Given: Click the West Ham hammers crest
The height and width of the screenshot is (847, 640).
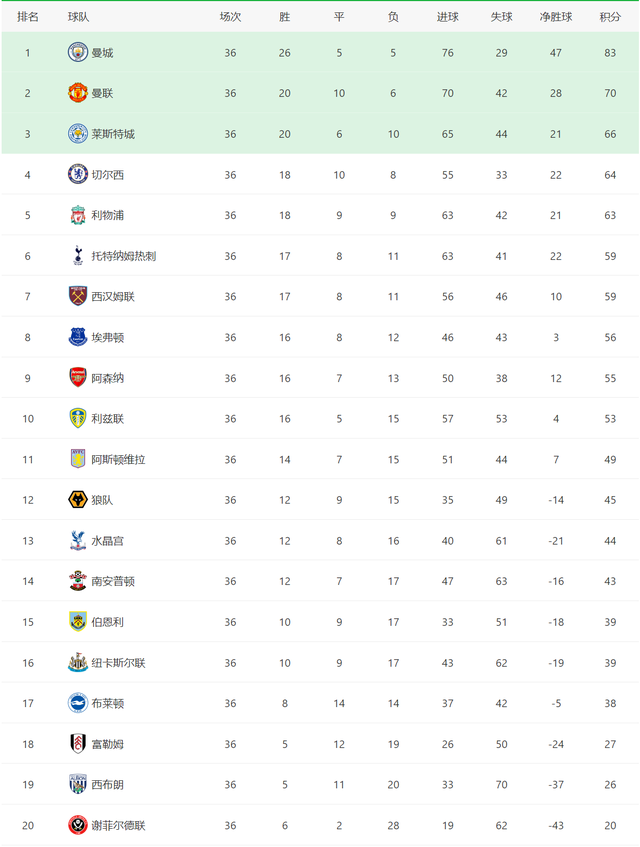Looking at the screenshot, I should point(78,297).
